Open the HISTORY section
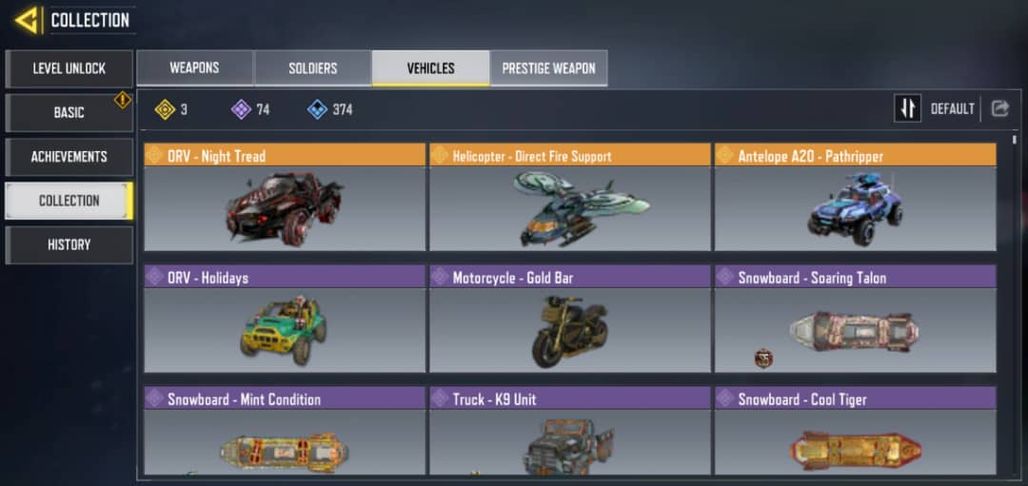 69,245
